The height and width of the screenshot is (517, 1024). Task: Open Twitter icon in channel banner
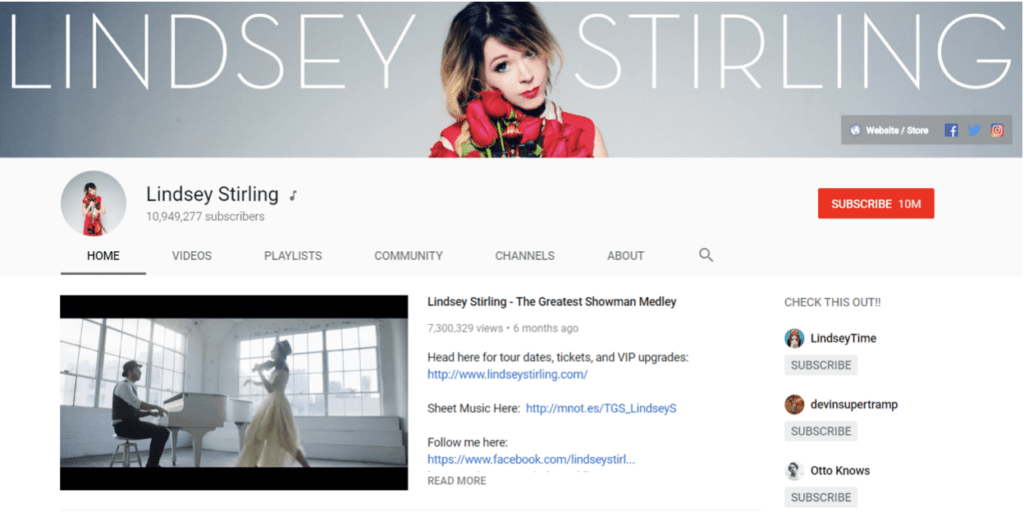point(974,130)
